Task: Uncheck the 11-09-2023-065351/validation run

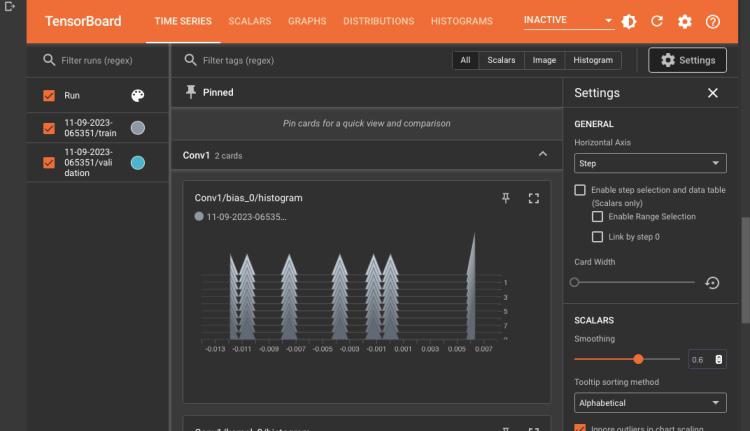Action: click(x=49, y=162)
